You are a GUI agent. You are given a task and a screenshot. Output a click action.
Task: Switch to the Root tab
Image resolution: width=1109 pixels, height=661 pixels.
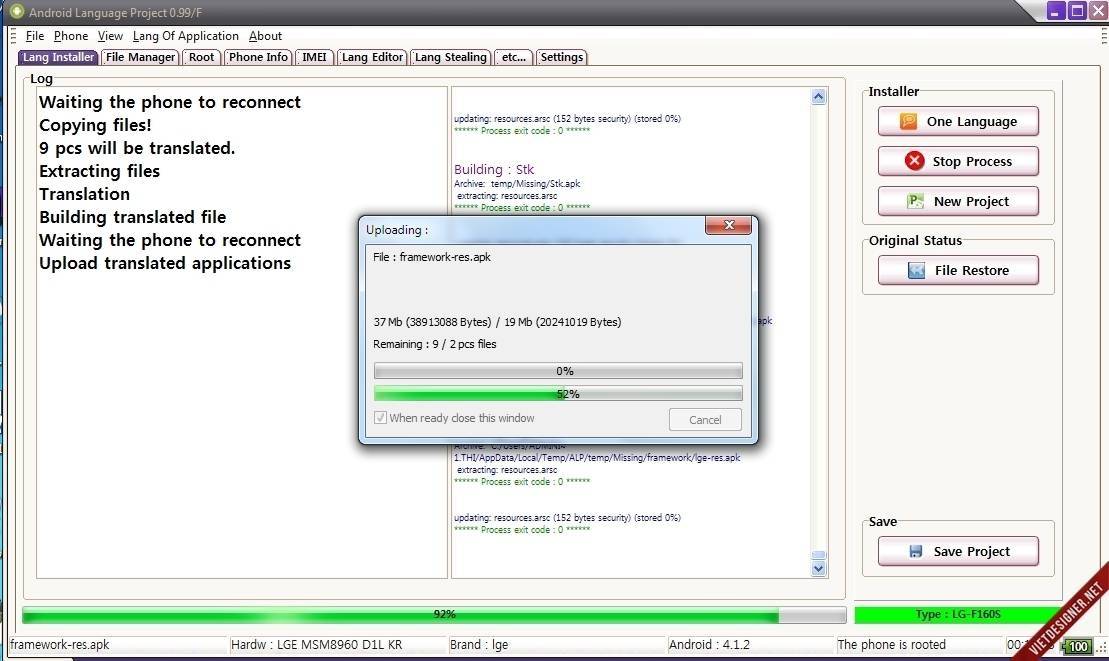202,57
